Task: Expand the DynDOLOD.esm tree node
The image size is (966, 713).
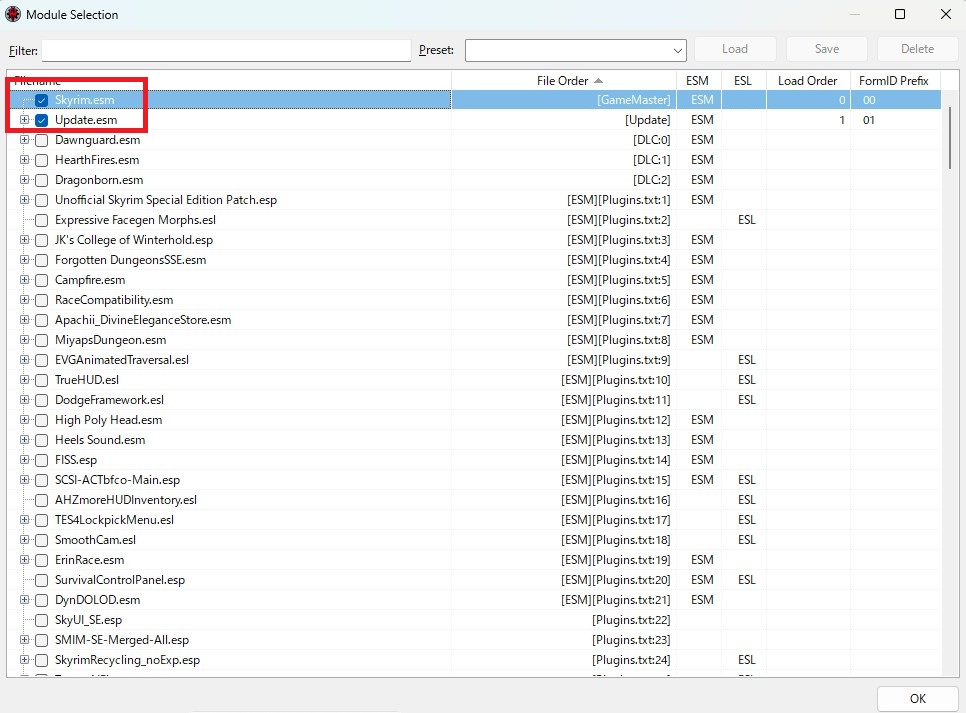Action: [x=25, y=600]
